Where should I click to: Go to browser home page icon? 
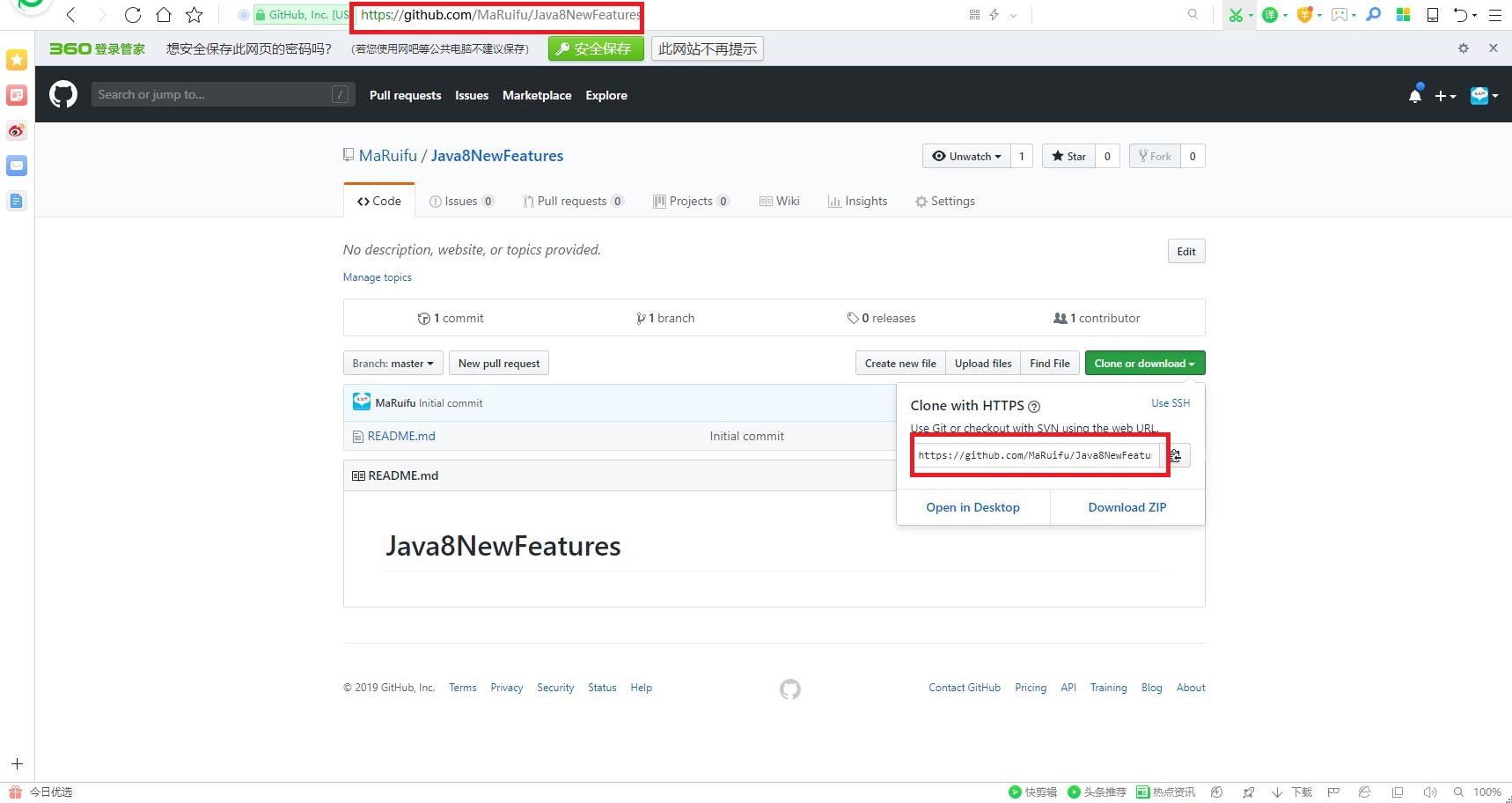point(164,15)
